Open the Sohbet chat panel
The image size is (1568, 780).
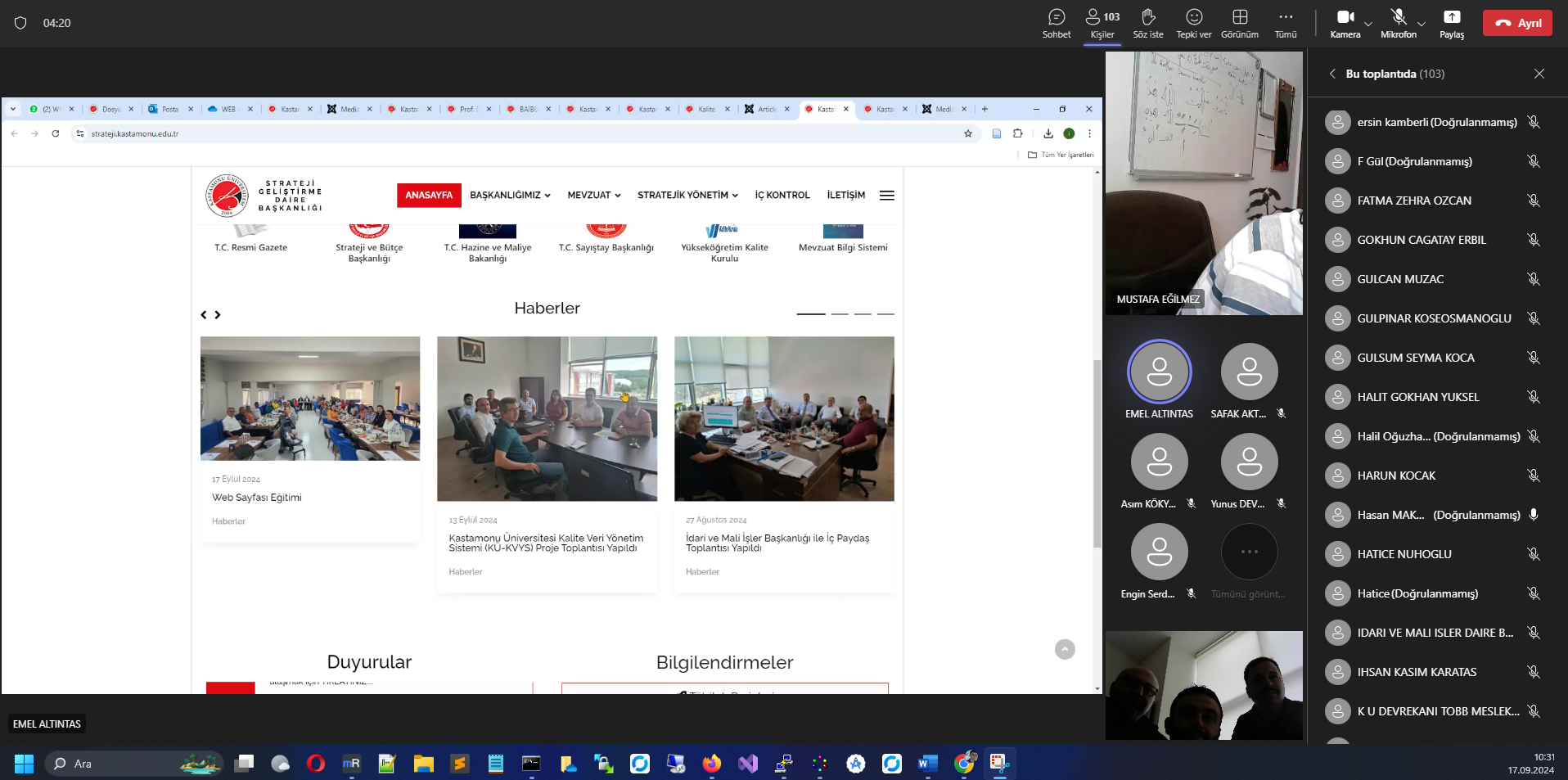pyautogui.click(x=1056, y=23)
